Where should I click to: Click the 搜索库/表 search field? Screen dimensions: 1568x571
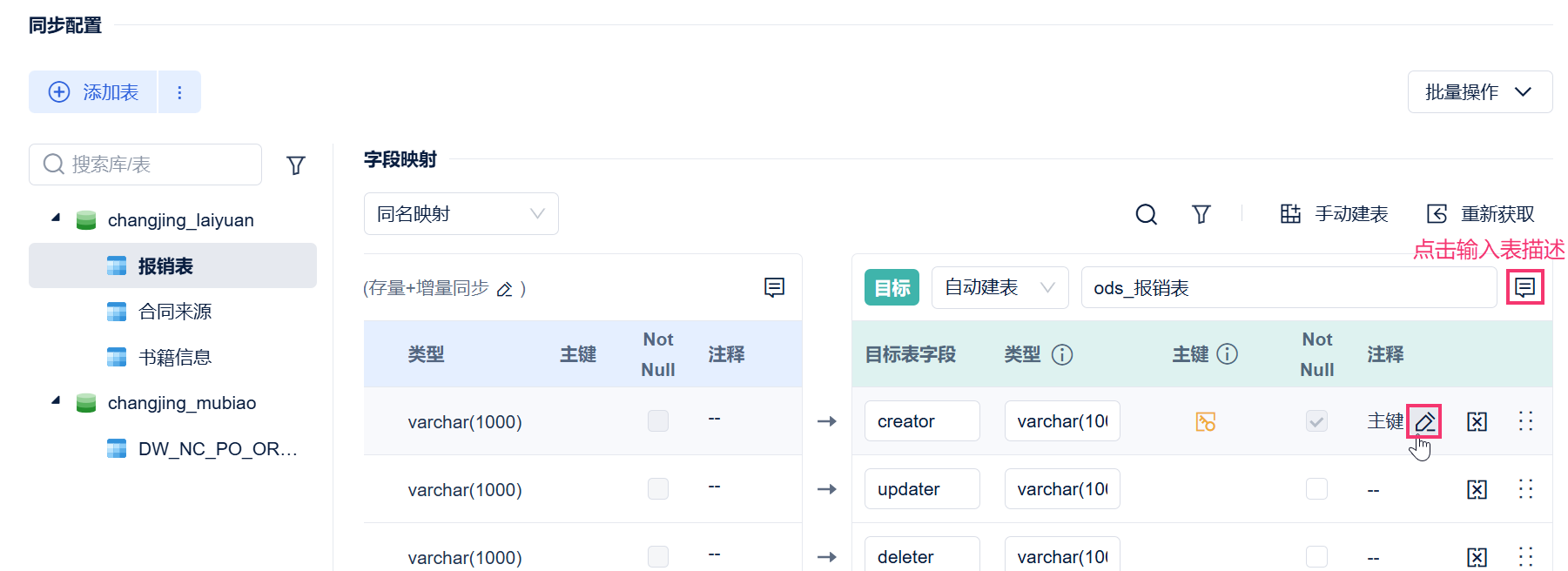tap(145, 165)
